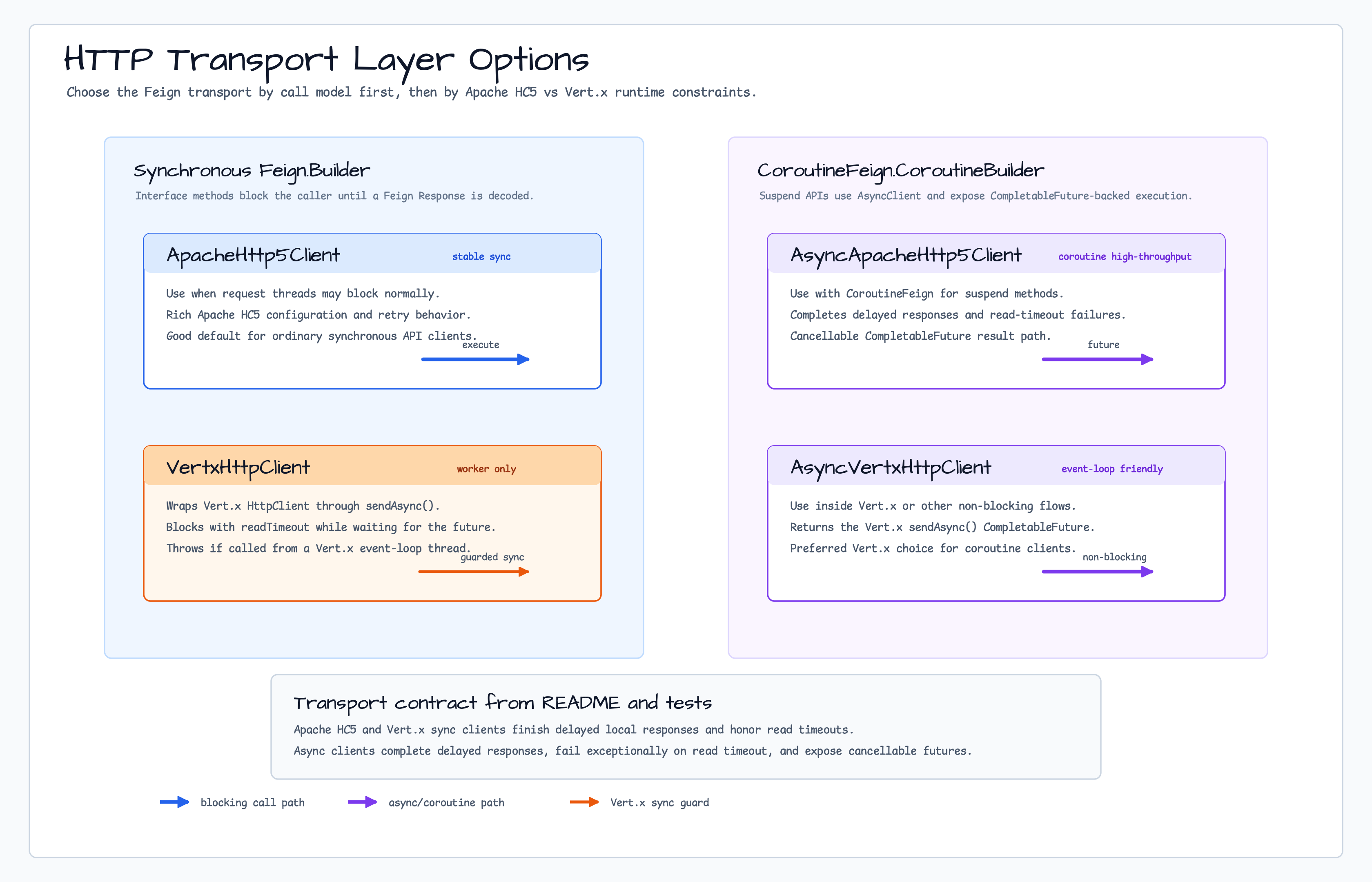Click 'Completes delayed responses and read-timeout failures.'
Image resolution: width=1372 pixels, height=882 pixels.
point(958,315)
